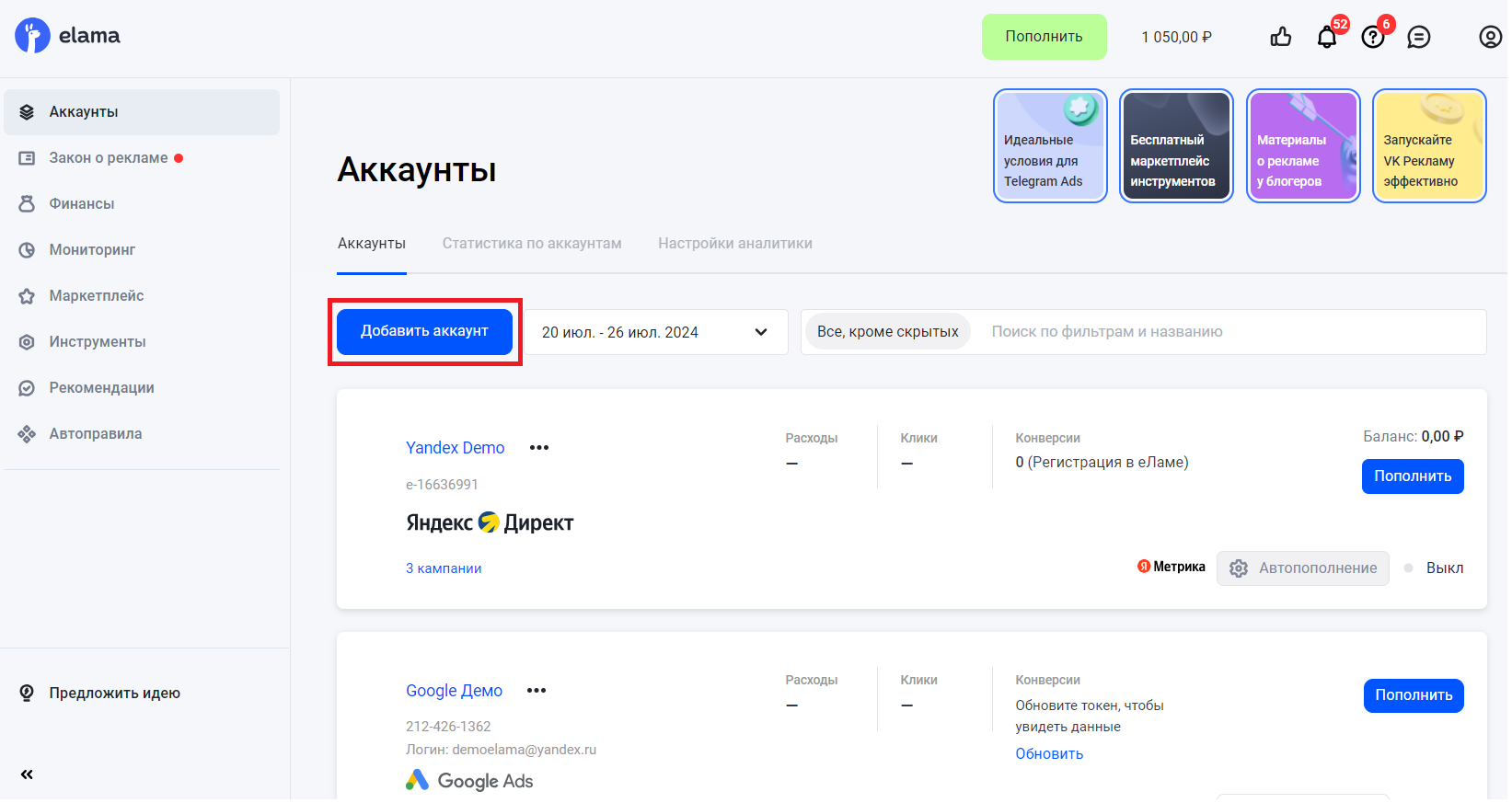This screenshot has height=803, width=1512.
Task: Click the 1 050,00 ₽ balance
Action: coord(1177,38)
